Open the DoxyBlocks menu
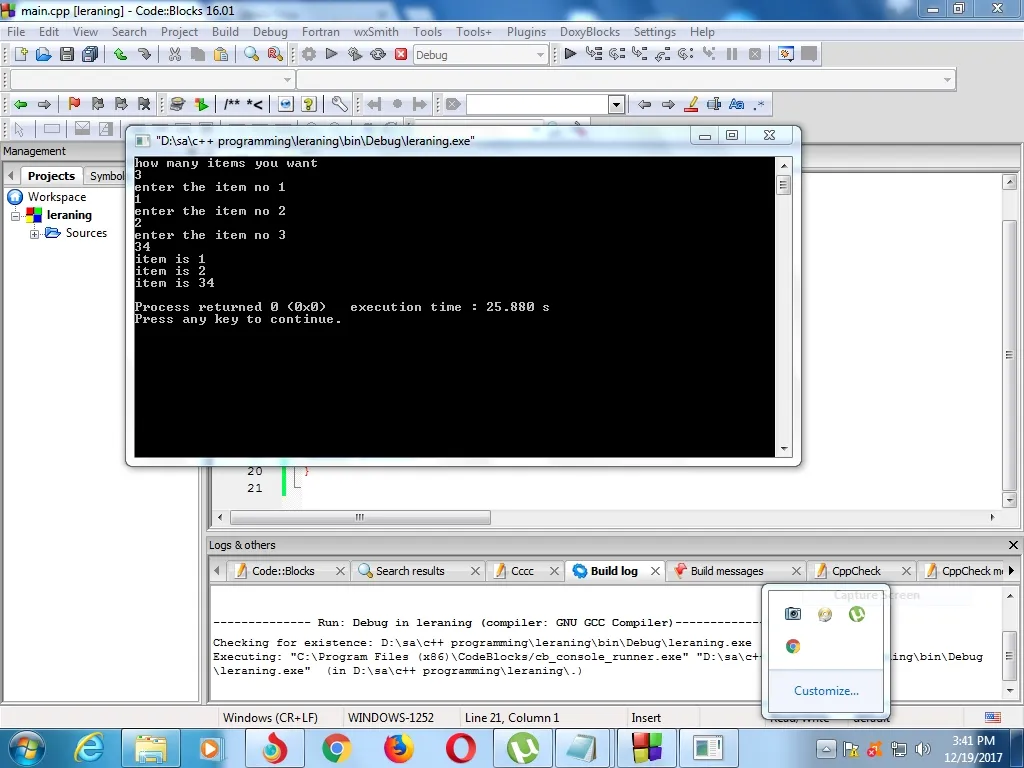1024x768 pixels. (x=590, y=31)
